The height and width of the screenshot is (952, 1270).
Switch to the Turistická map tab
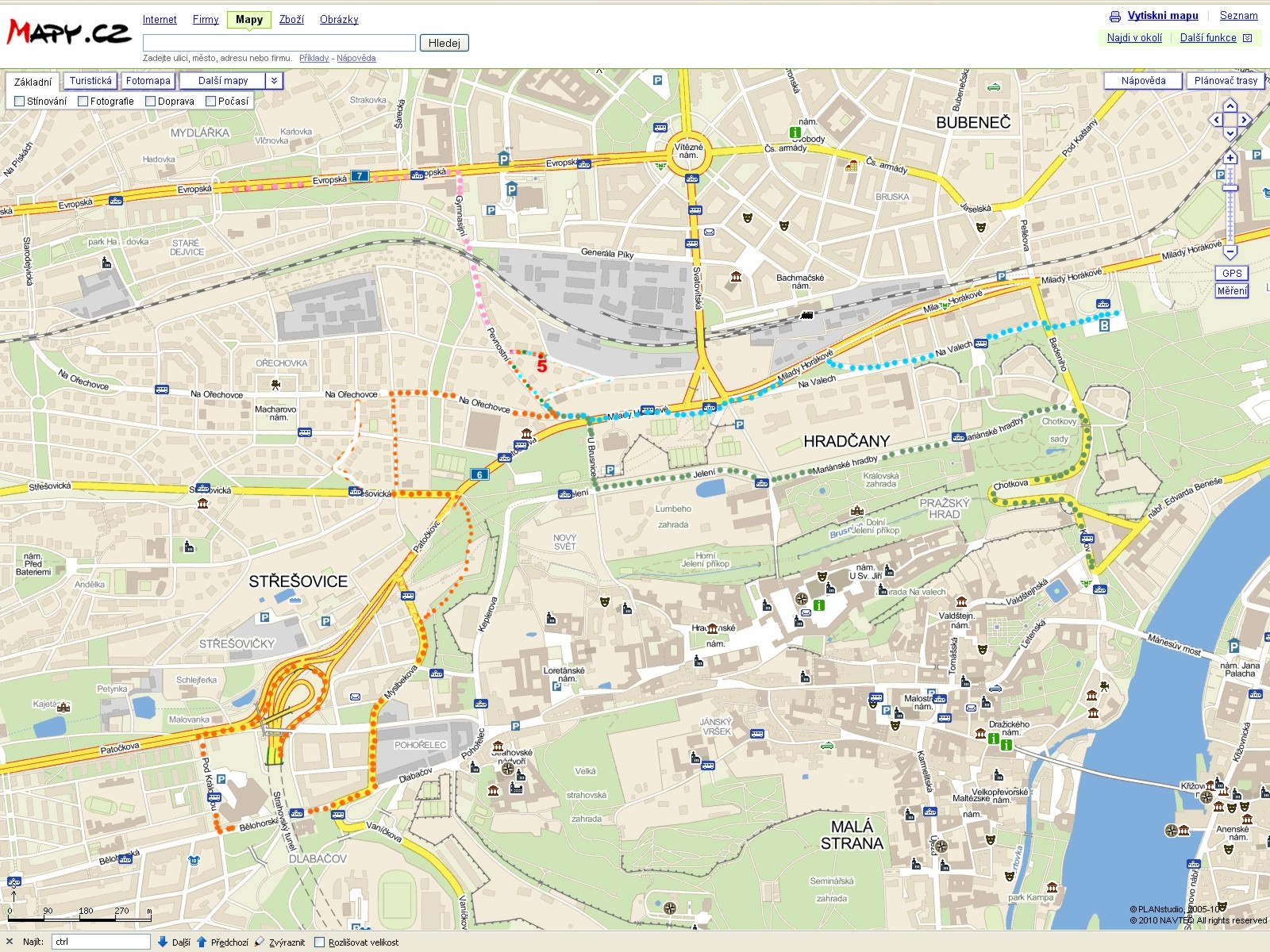90,80
